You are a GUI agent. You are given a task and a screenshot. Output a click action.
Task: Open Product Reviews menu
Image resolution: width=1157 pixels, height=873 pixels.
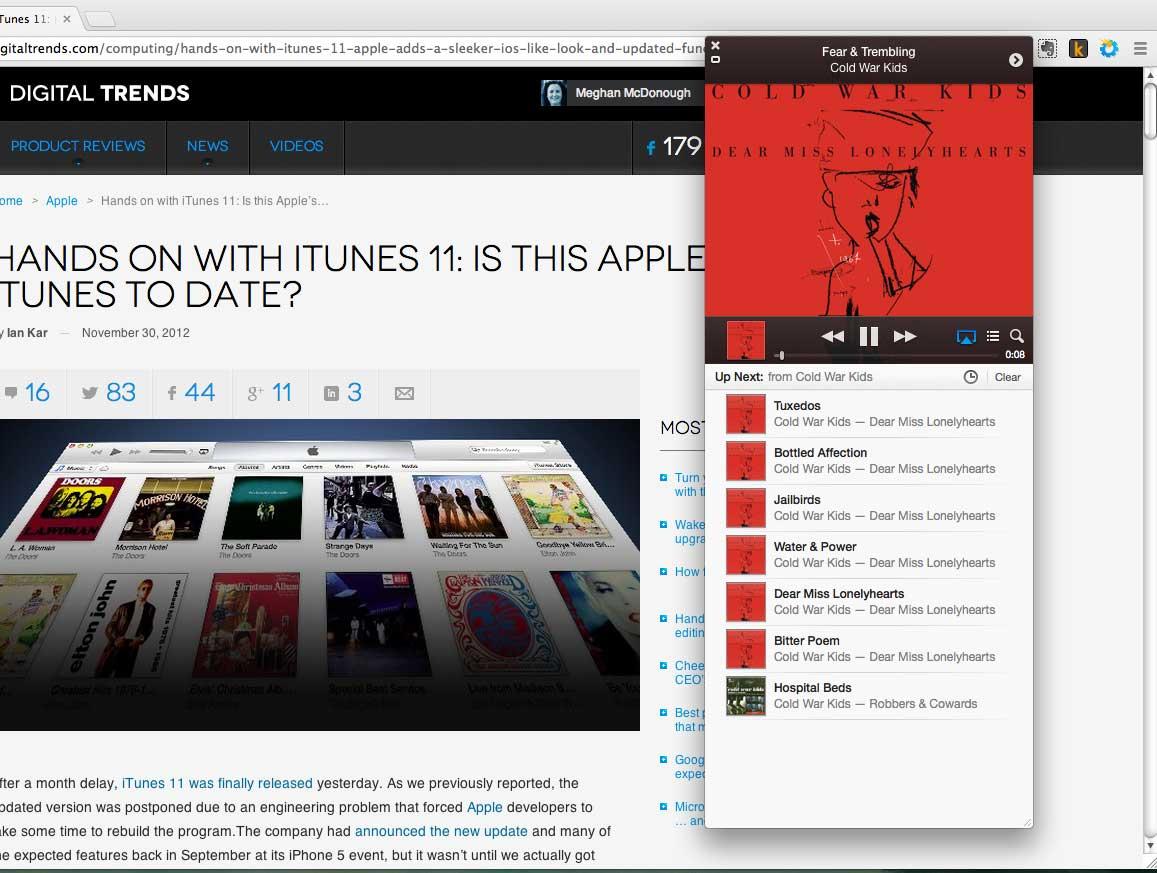click(x=78, y=146)
